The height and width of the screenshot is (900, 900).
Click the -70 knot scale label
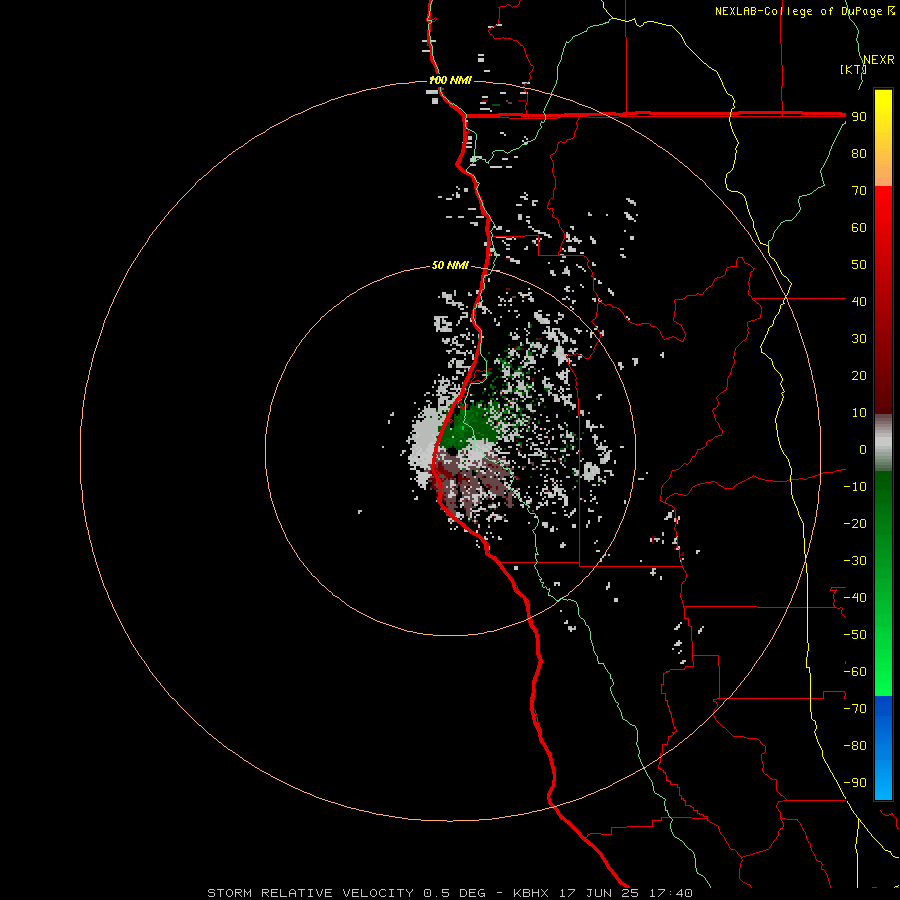(x=855, y=709)
